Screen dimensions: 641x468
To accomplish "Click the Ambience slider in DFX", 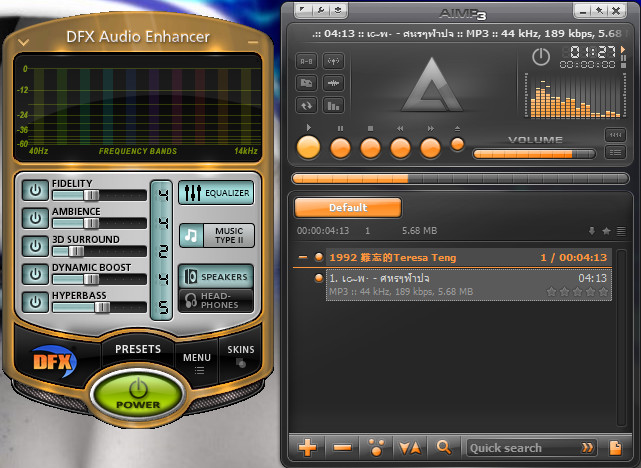I will pyautogui.click(x=99, y=223).
